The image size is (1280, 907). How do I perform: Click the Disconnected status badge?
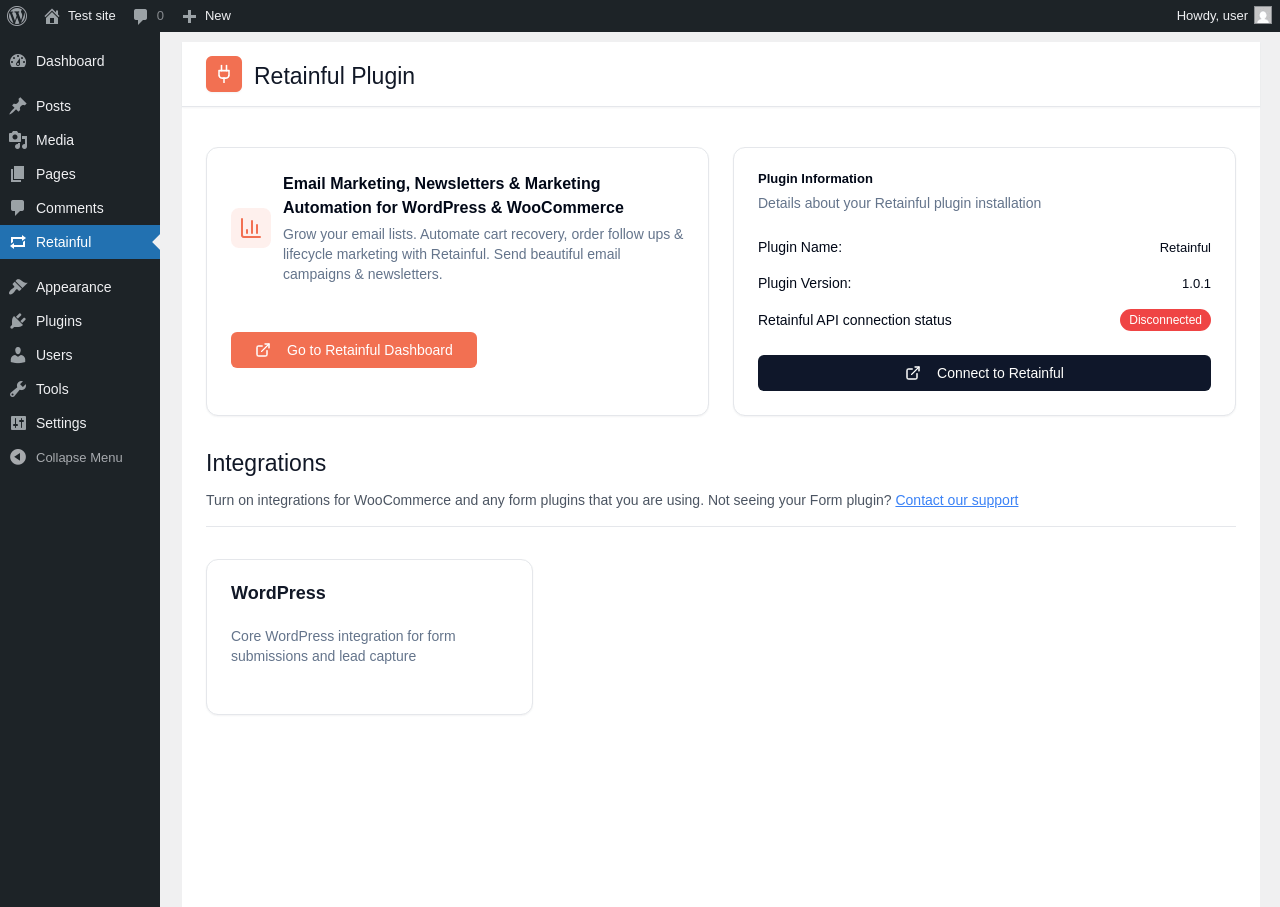pos(1165,320)
